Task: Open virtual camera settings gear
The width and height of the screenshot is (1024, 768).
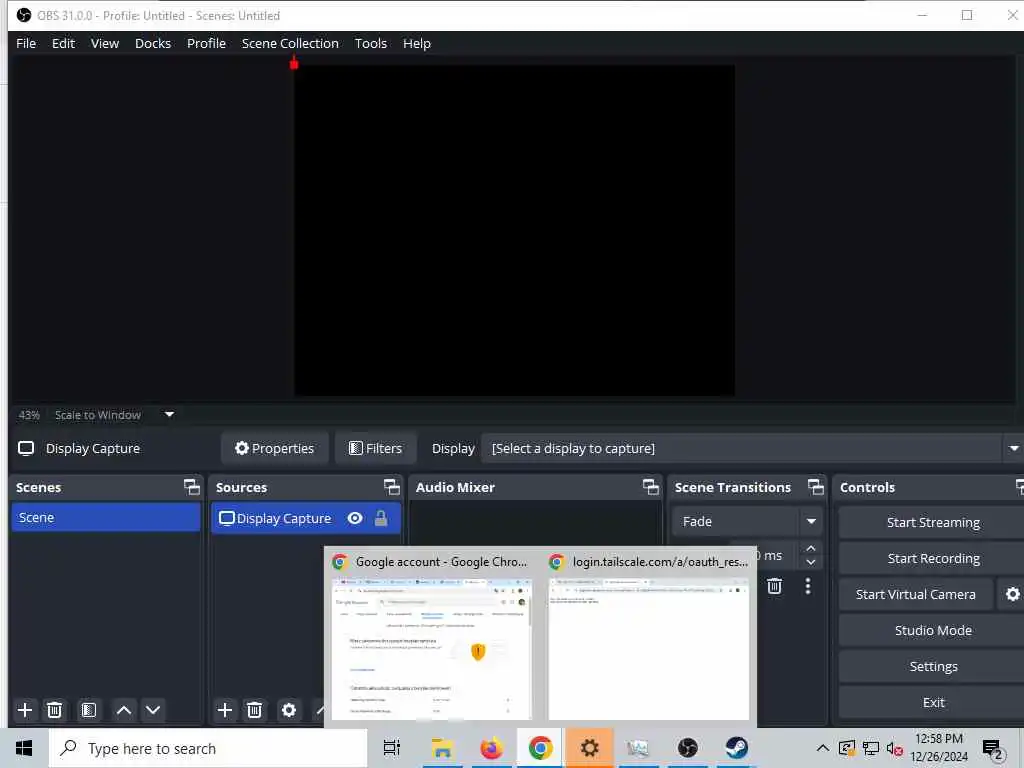Action: [1012, 594]
